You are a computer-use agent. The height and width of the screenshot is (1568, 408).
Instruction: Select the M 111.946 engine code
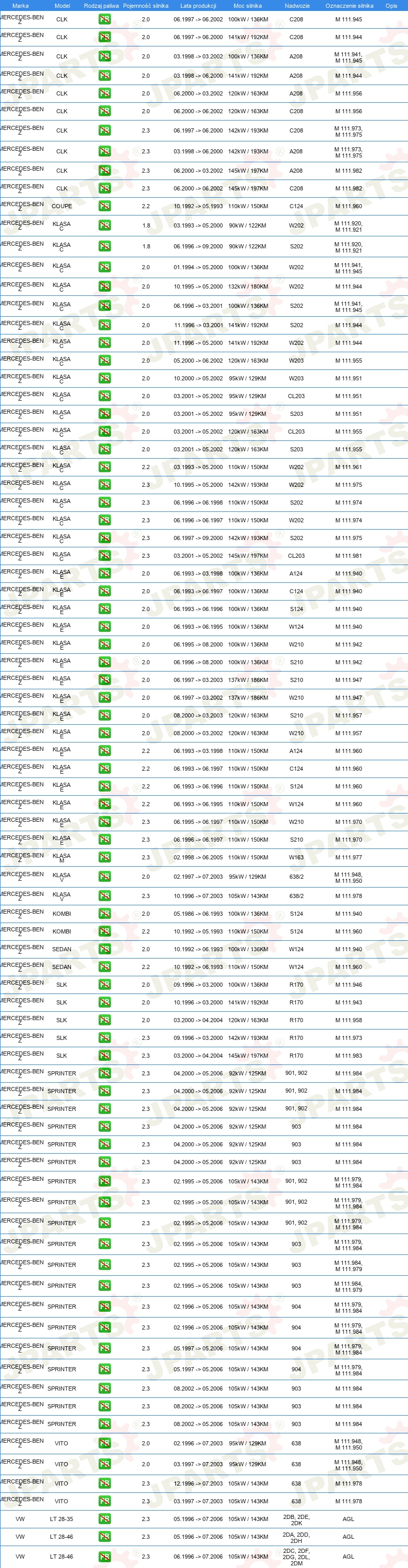pyautogui.click(x=349, y=984)
